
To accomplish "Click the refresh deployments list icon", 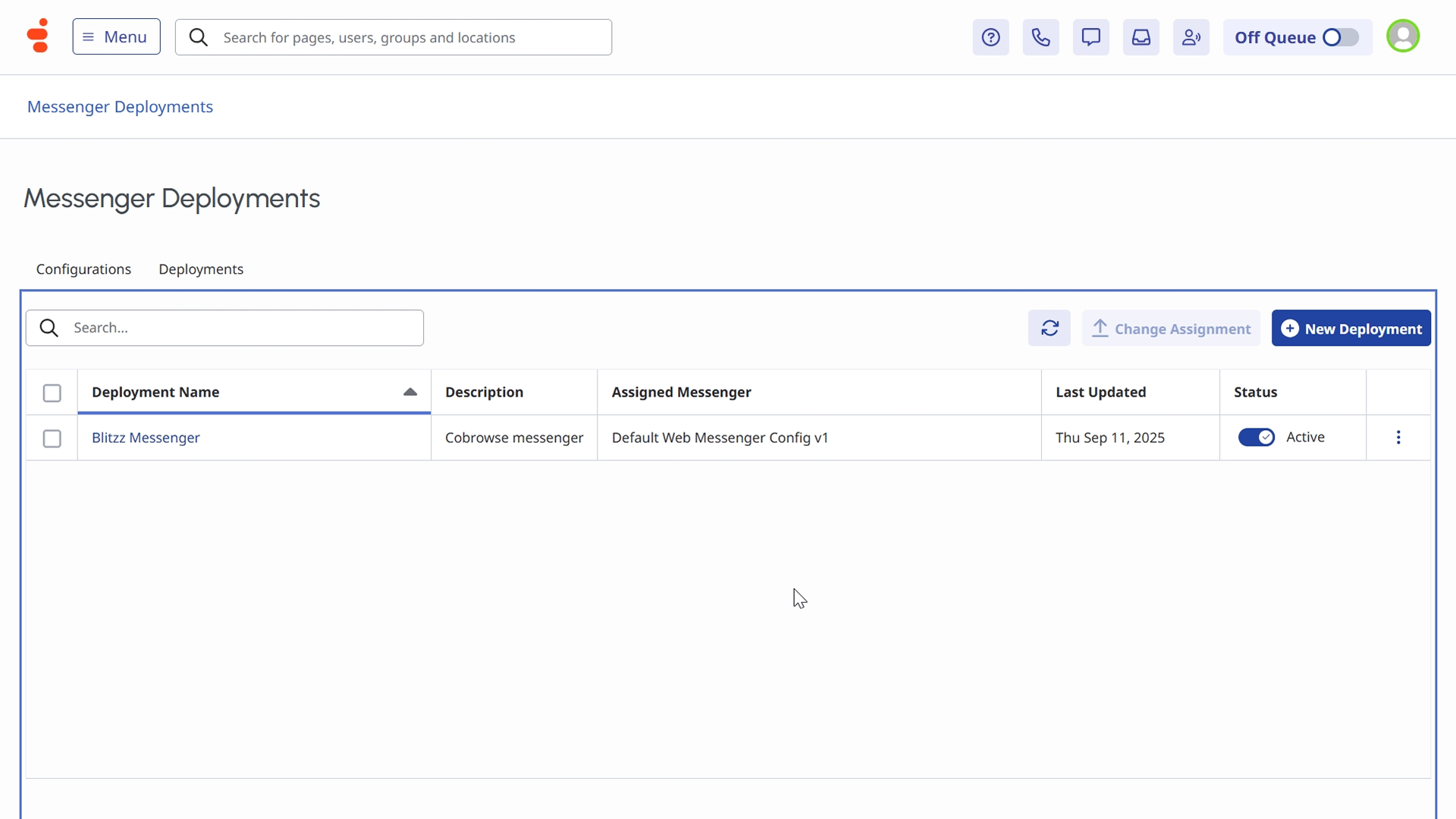I will [1049, 328].
